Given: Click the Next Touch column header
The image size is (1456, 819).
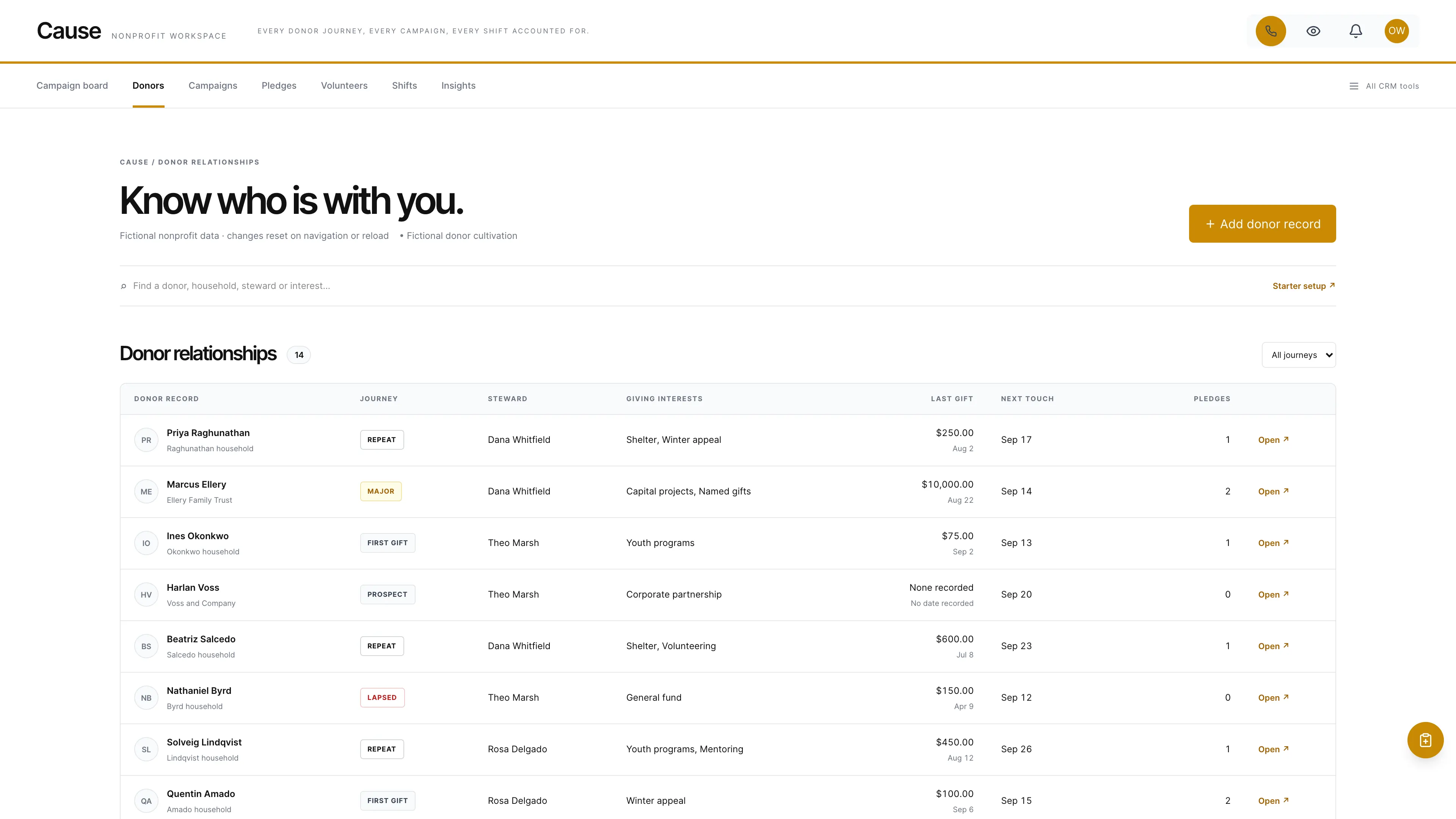Looking at the screenshot, I should tap(1027, 399).
